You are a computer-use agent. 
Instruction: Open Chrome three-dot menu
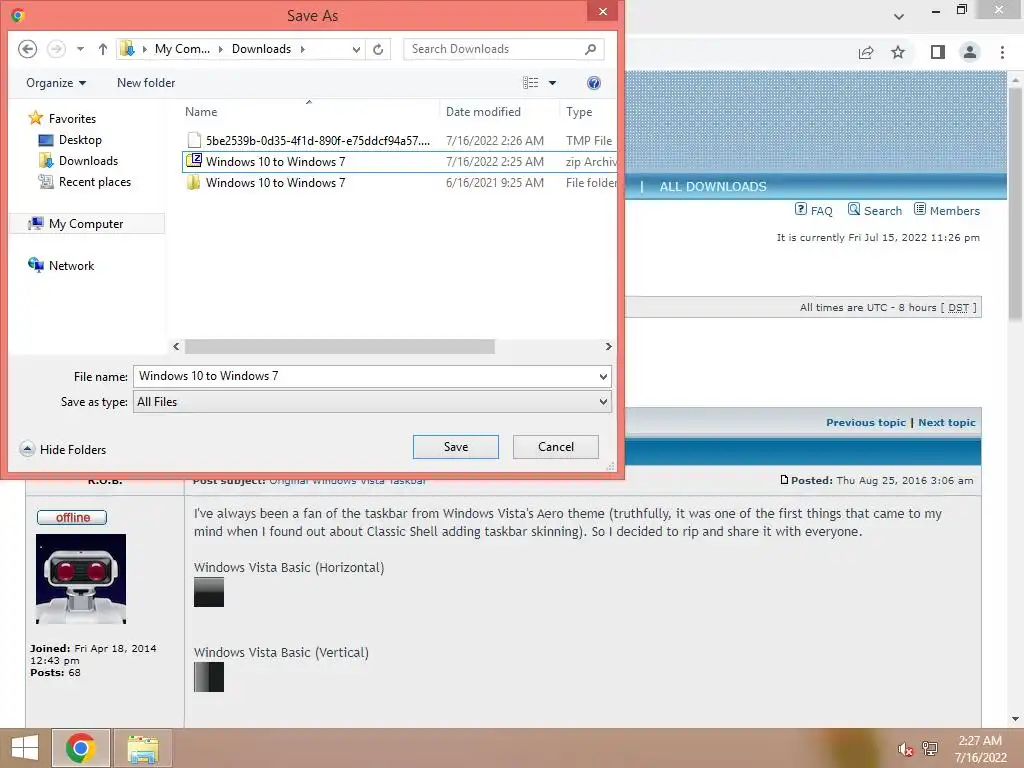[x=1002, y=52]
